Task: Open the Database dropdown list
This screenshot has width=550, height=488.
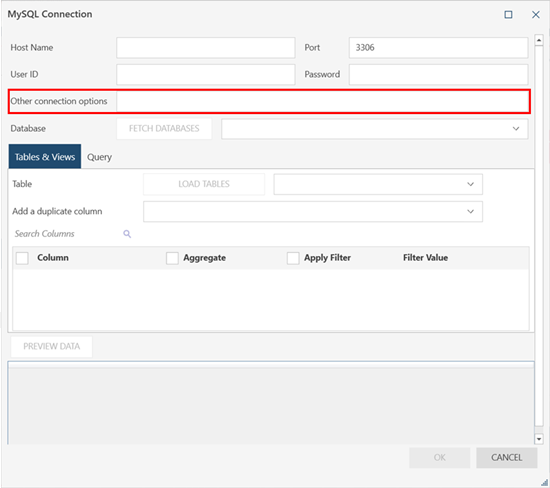Action: pos(375,129)
